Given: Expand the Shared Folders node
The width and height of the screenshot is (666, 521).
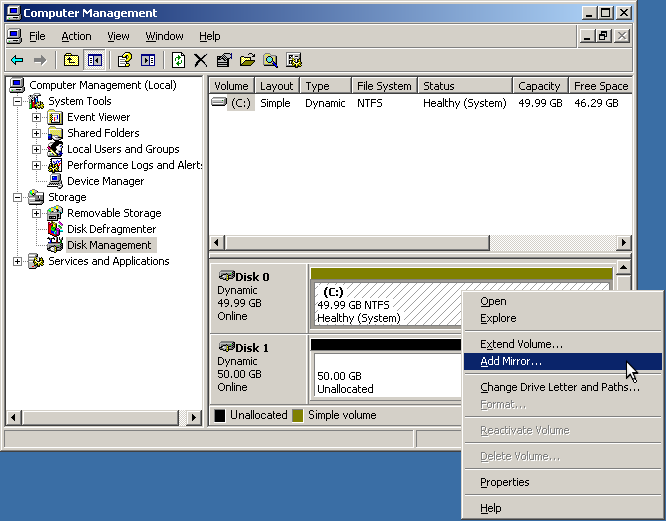Looking at the screenshot, I should tap(37, 133).
